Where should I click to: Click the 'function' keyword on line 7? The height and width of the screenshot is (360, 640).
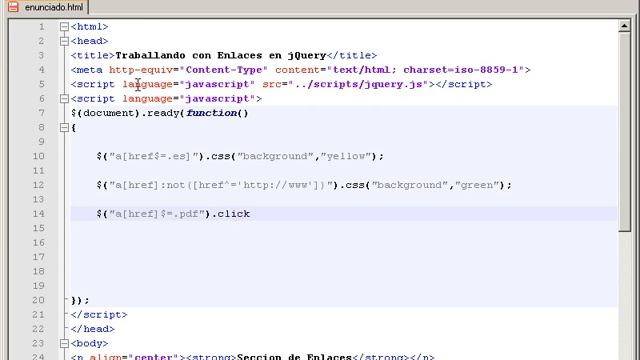(x=211, y=113)
